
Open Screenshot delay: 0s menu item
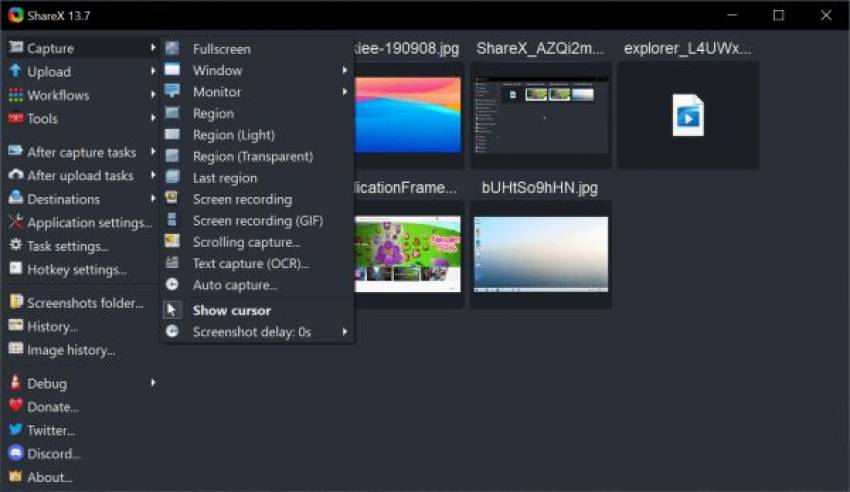pyautogui.click(x=257, y=332)
